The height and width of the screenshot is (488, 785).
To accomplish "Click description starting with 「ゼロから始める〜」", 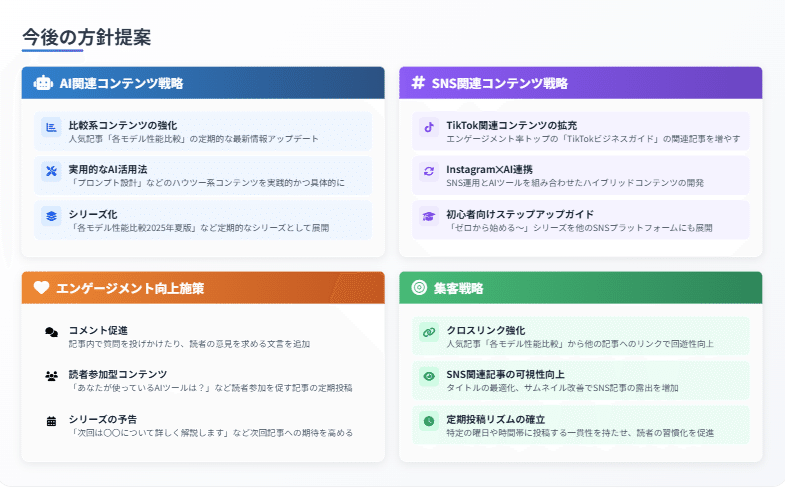I will click(x=579, y=228).
